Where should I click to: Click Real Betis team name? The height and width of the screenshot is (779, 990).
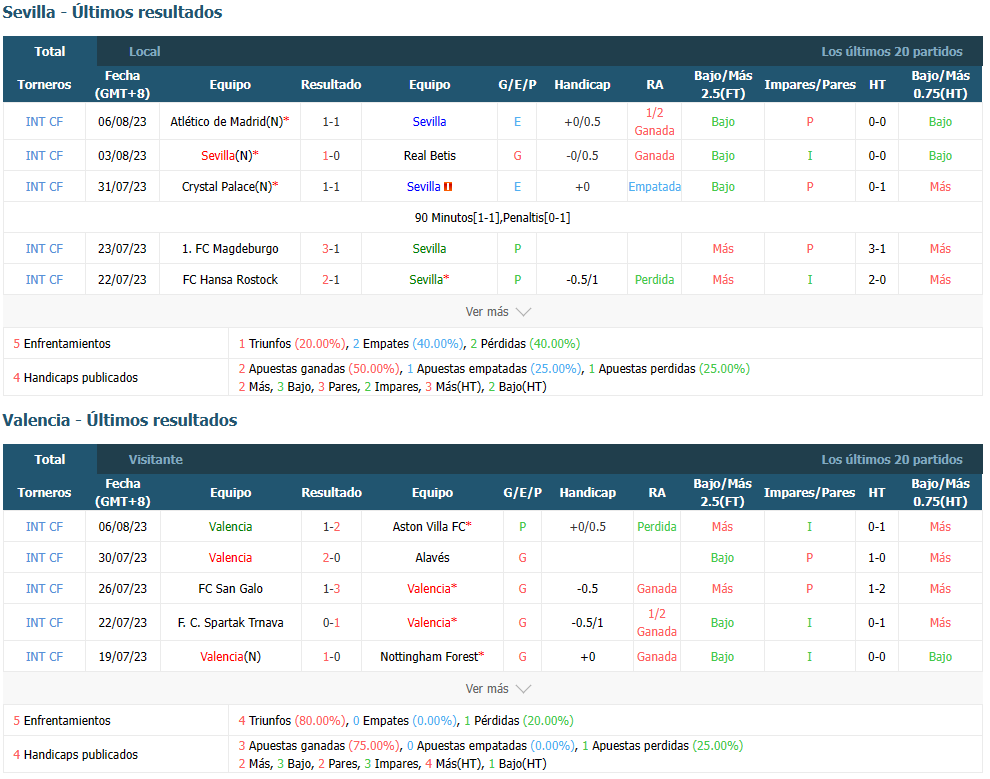429,155
